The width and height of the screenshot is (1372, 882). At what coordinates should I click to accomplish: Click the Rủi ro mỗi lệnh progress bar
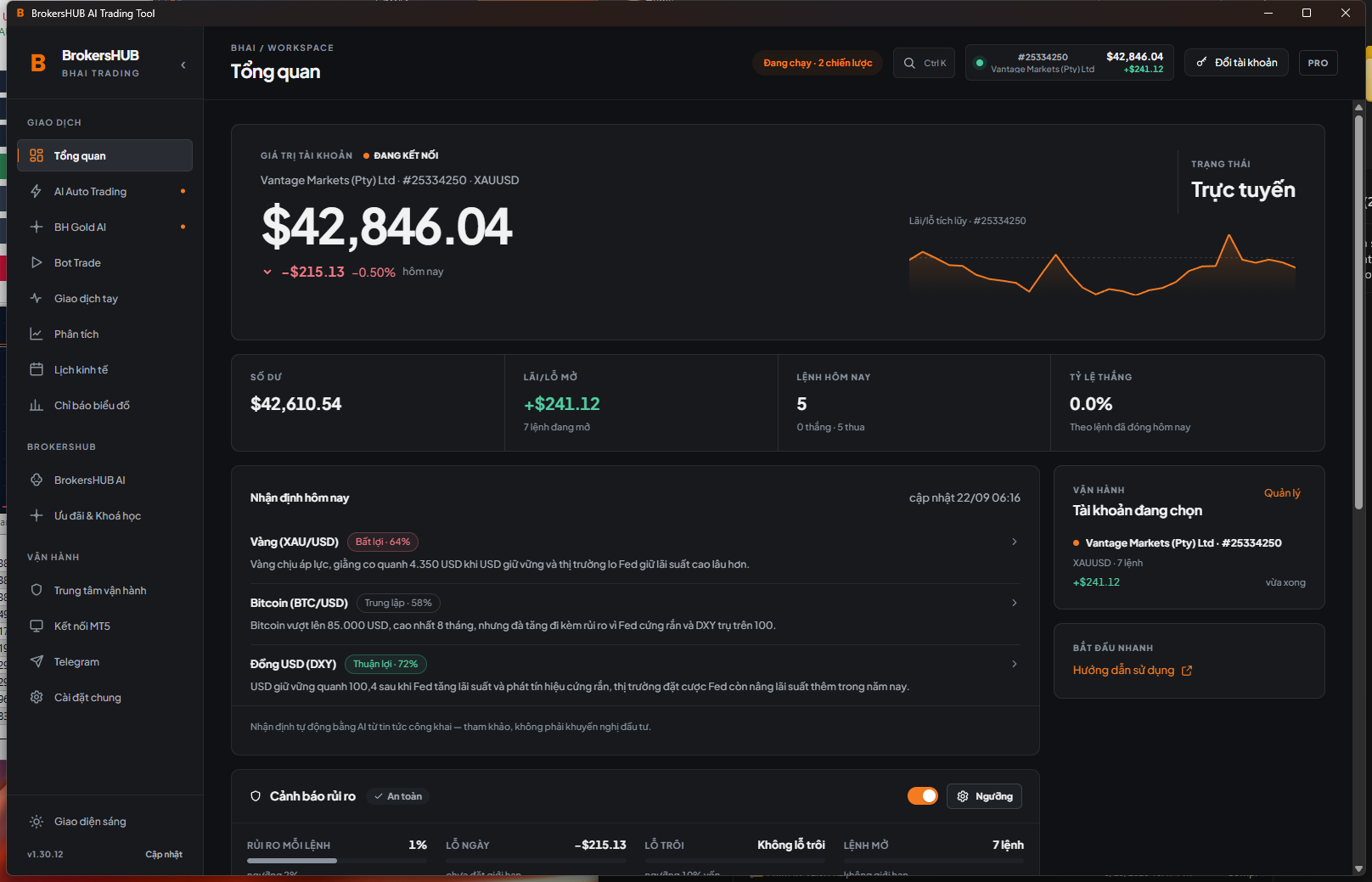(336, 861)
